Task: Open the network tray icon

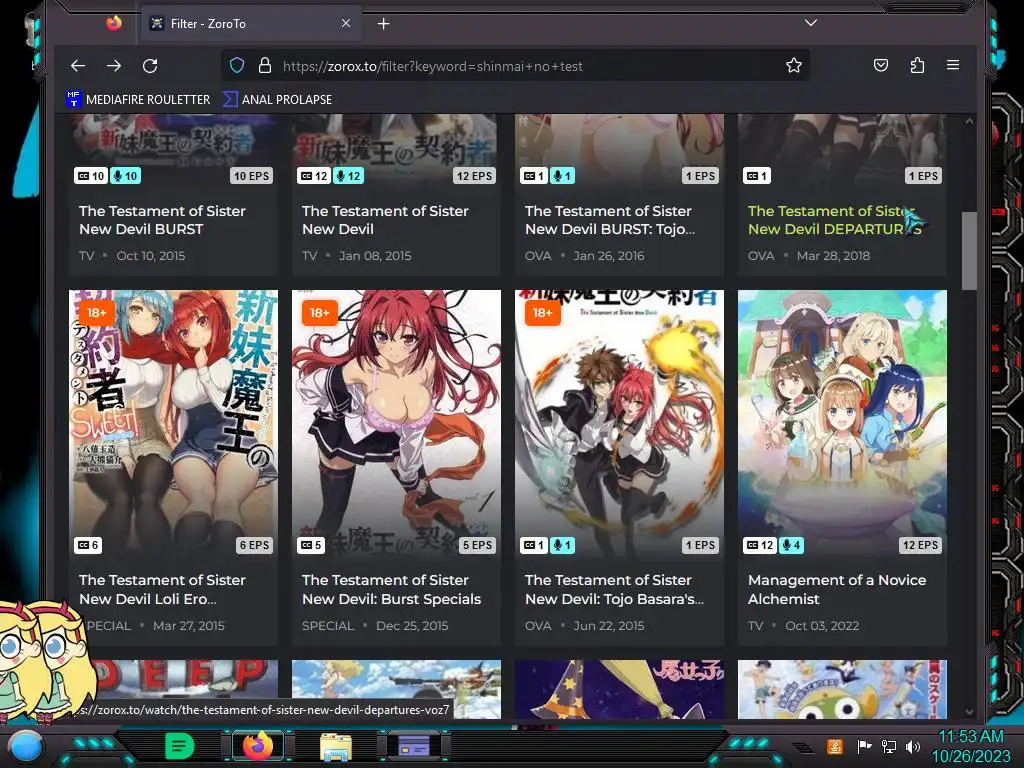Action: click(x=889, y=746)
